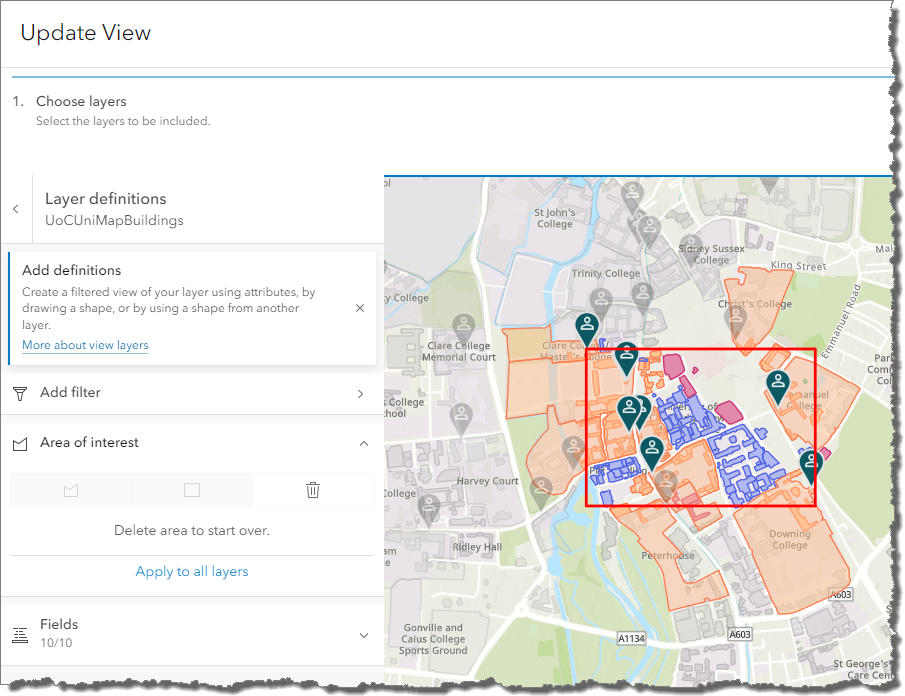905x696 pixels.
Task: Expand the Fields section
Action: (364, 635)
